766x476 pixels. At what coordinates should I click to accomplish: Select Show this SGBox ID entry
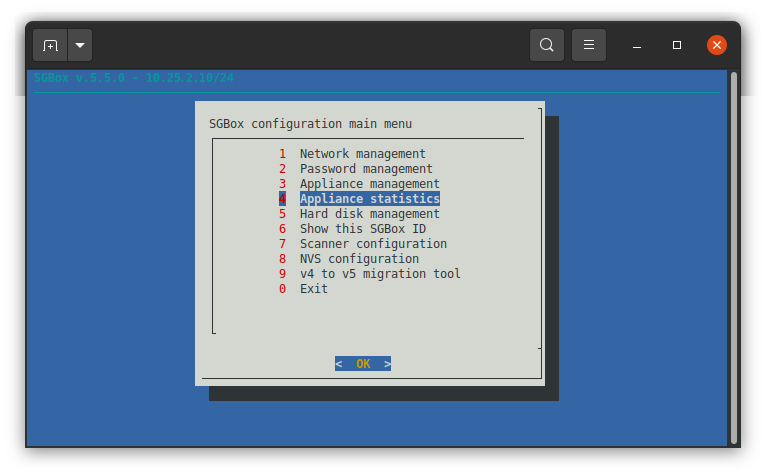(x=352, y=229)
